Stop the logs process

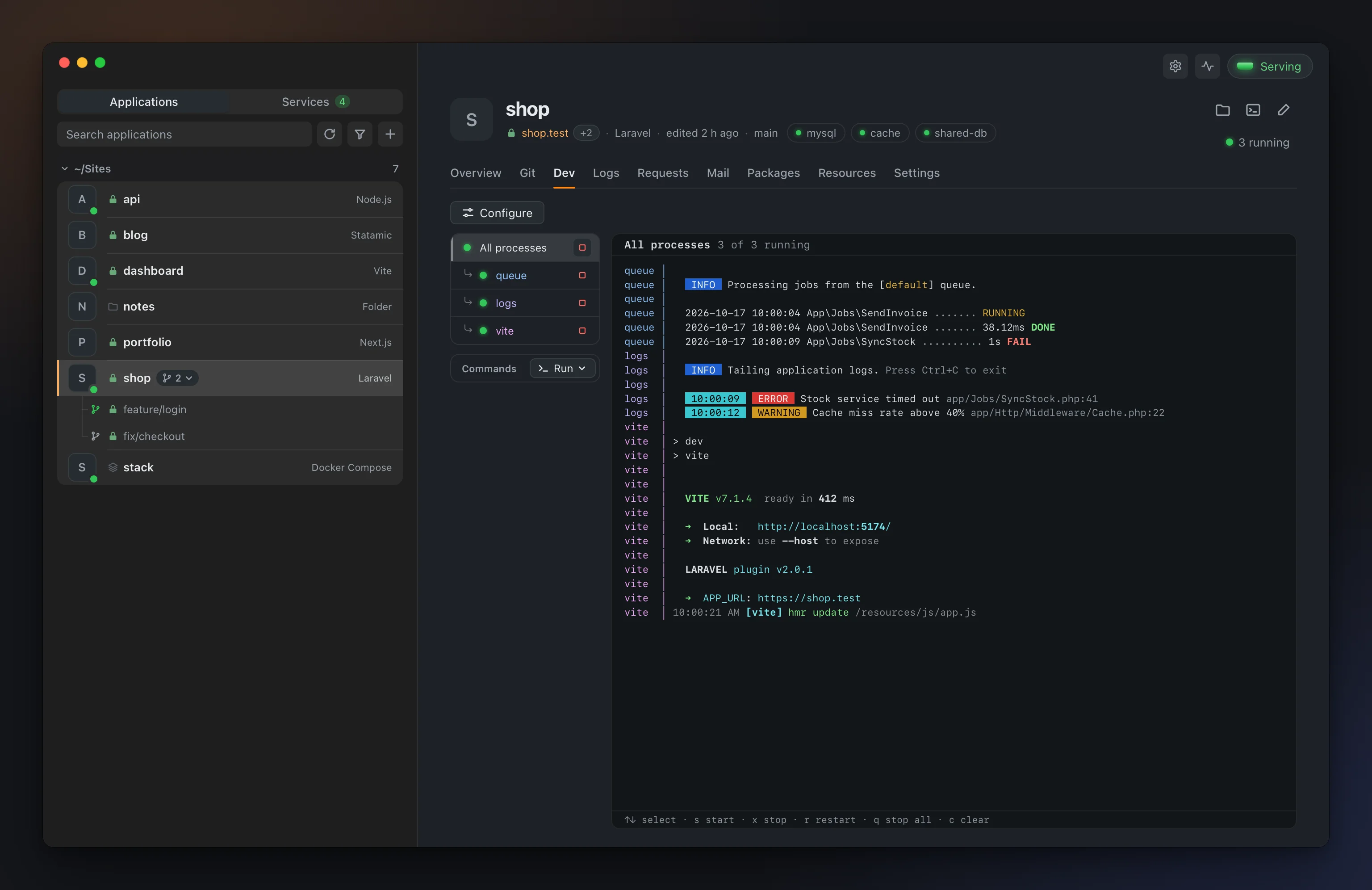(582, 303)
